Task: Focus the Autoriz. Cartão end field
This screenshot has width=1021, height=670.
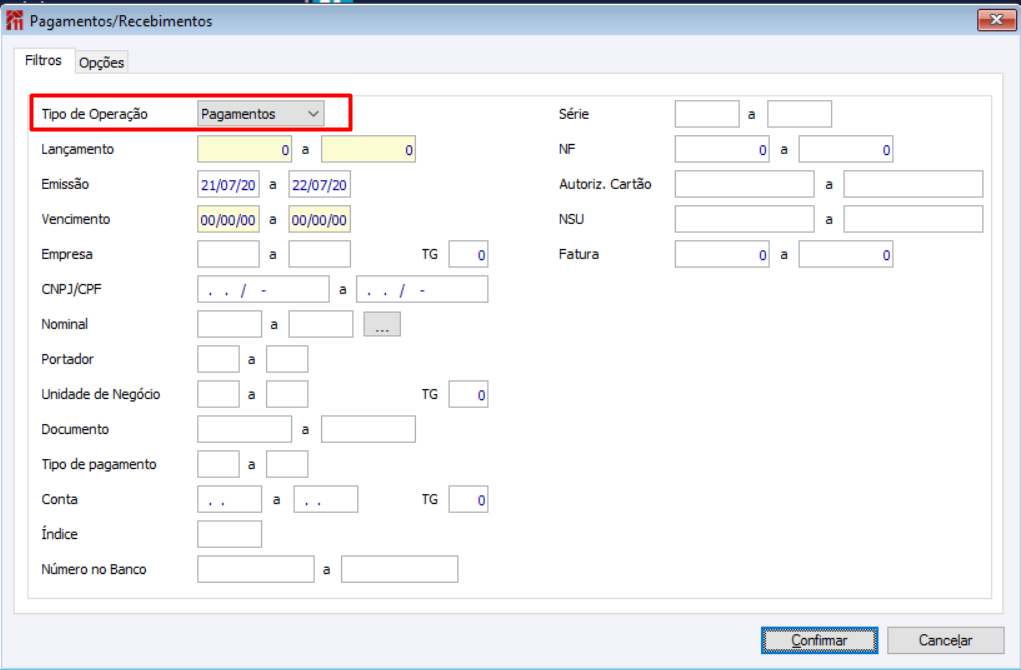Action: click(913, 184)
